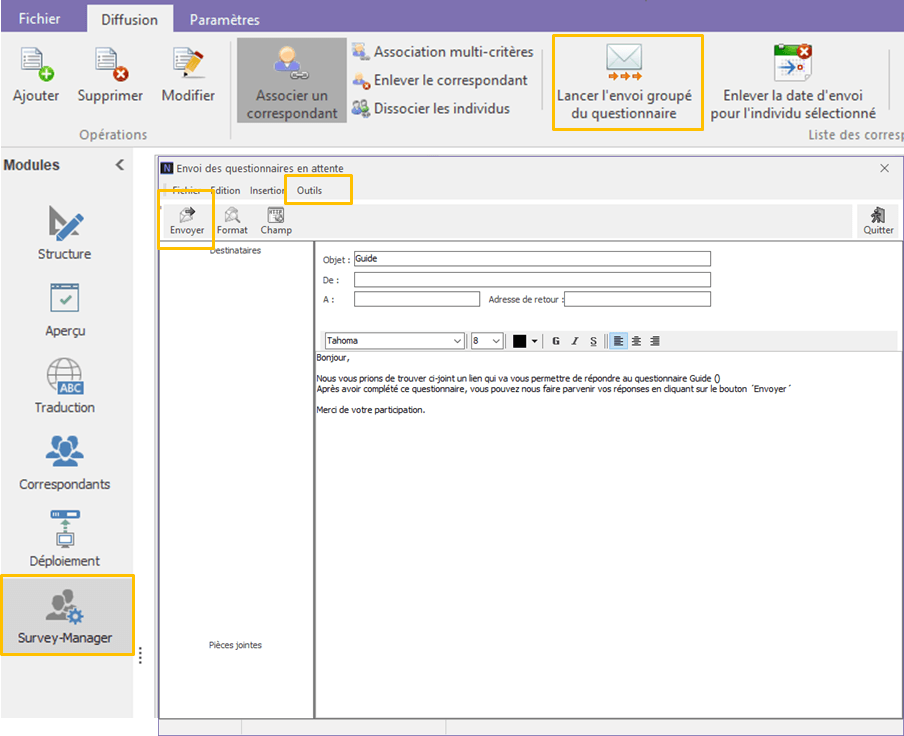Click the "Bonjour," line in the body
This screenshot has width=904, height=736.
tap(333, 358)
